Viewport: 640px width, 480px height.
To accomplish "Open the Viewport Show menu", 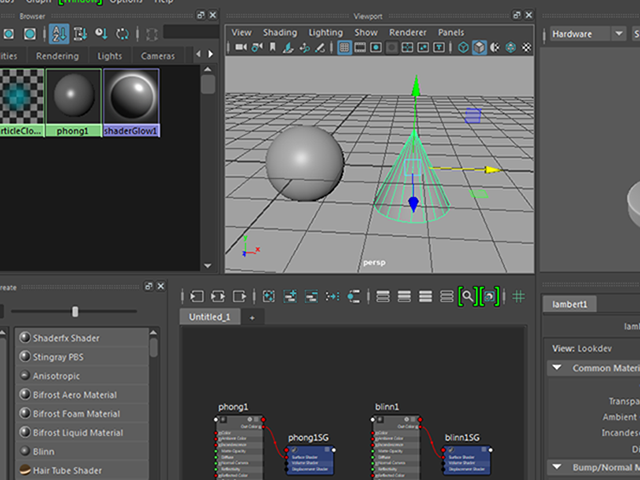I will [x=366, y=32].
